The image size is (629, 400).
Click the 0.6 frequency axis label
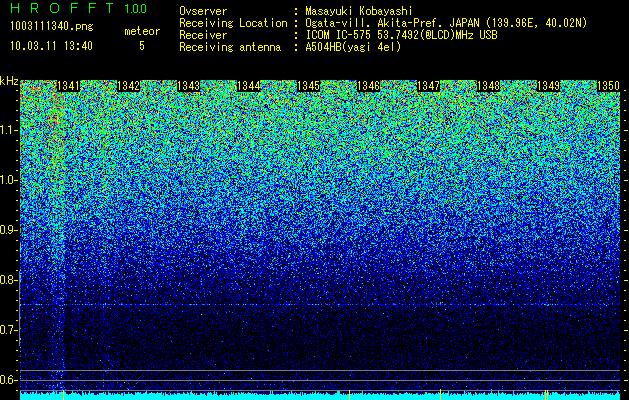tap(9, 380)
